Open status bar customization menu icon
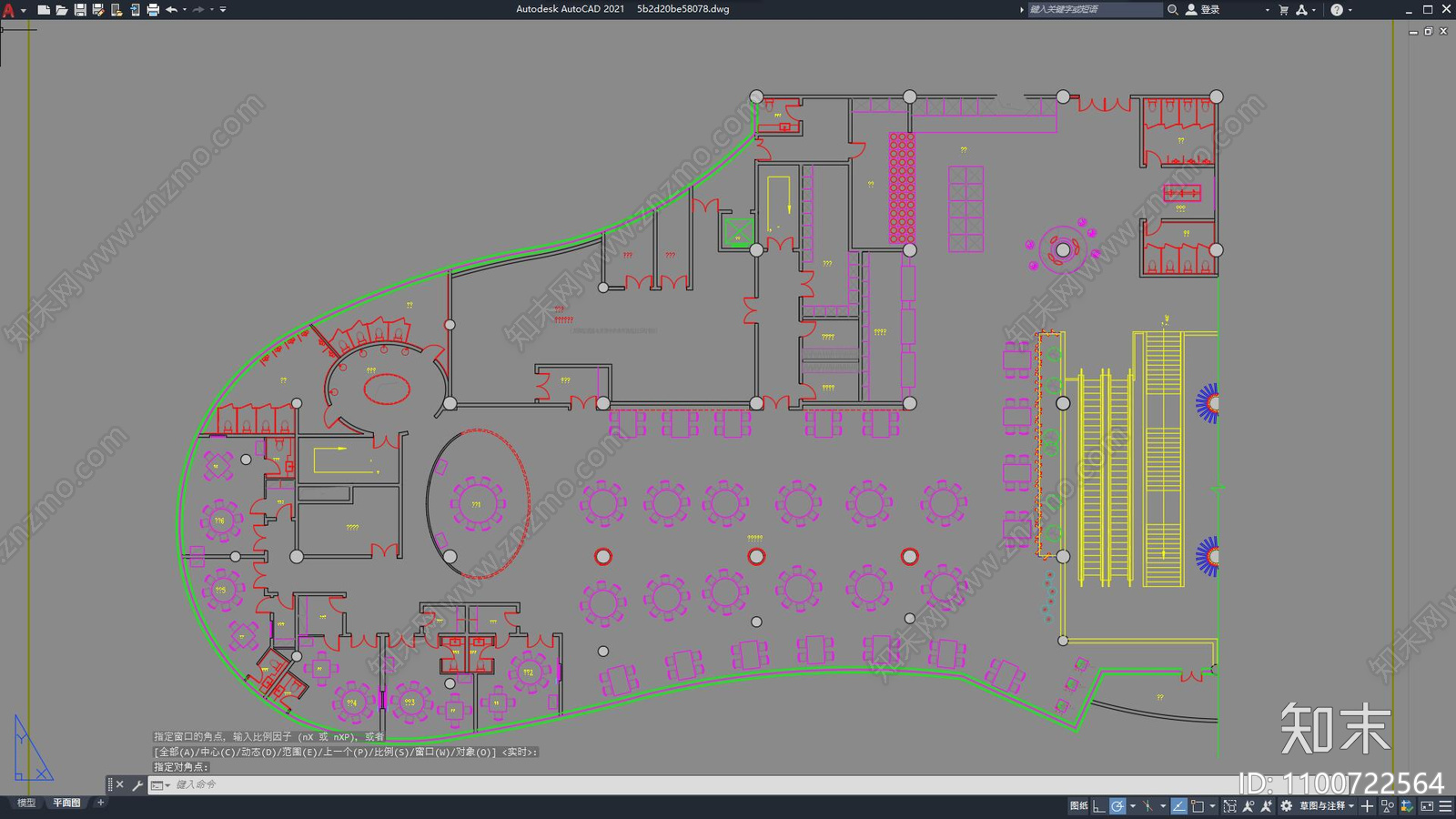1456x819 pixels. coord(1446,806)
